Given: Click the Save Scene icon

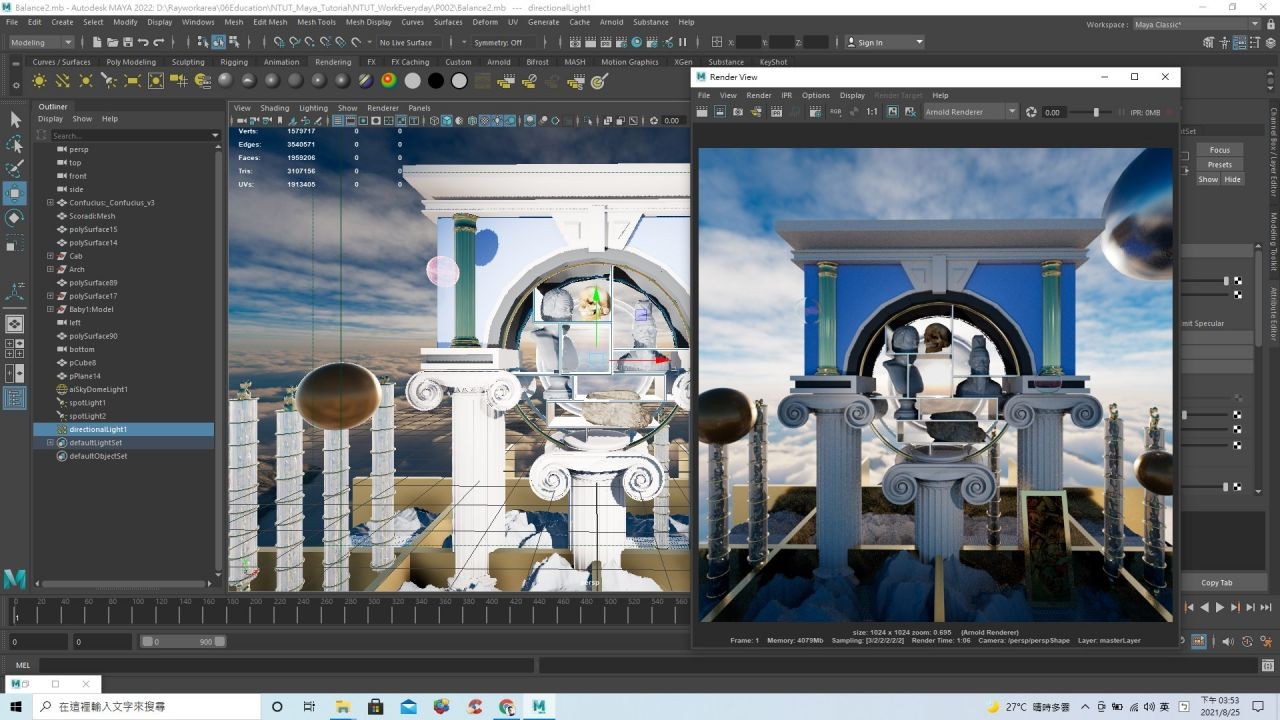Looking at the screenshot, I should coord(126,42).
